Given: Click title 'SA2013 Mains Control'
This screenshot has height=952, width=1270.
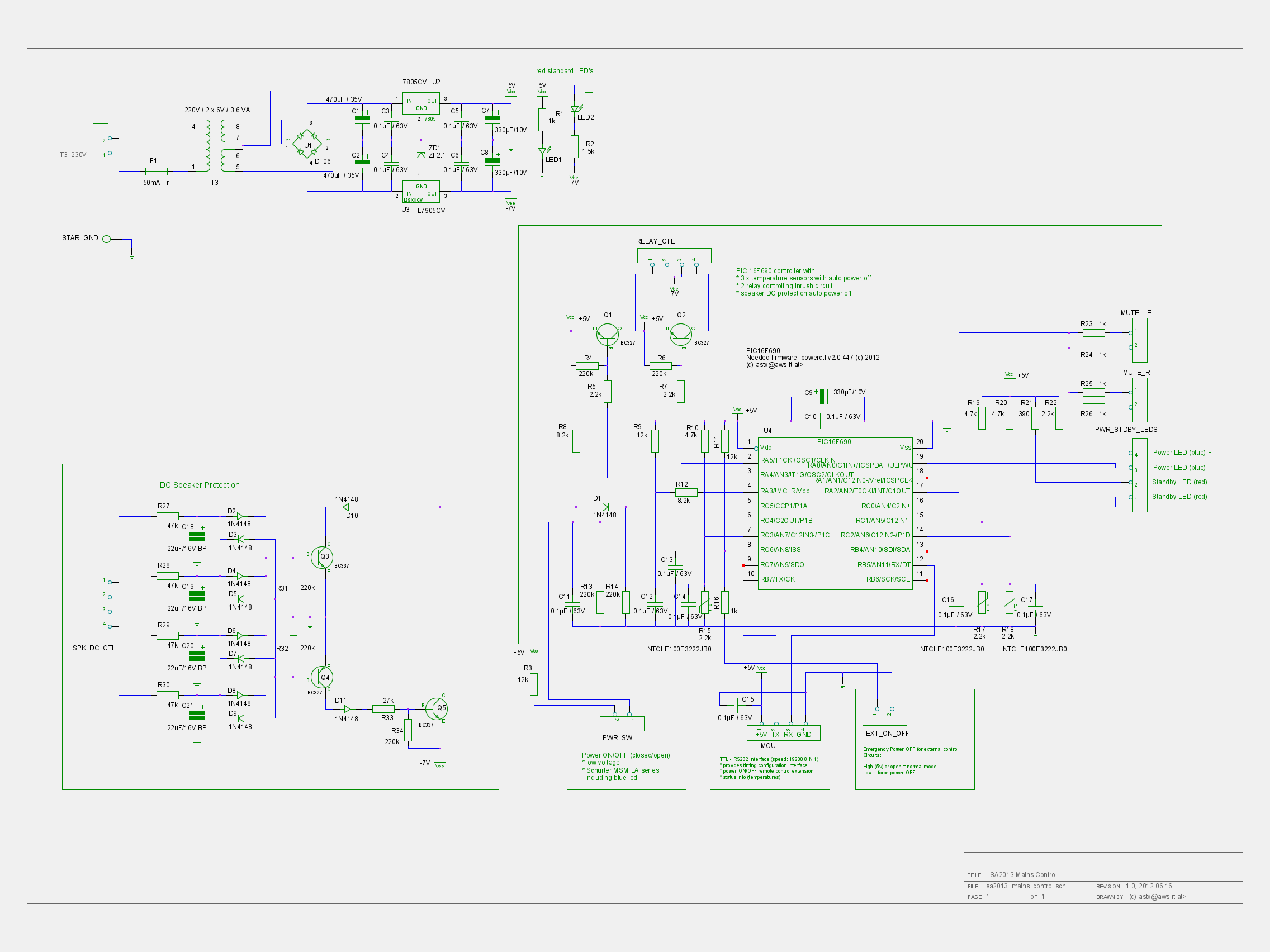Looking at the screenshot, I should pos(1023,875).
